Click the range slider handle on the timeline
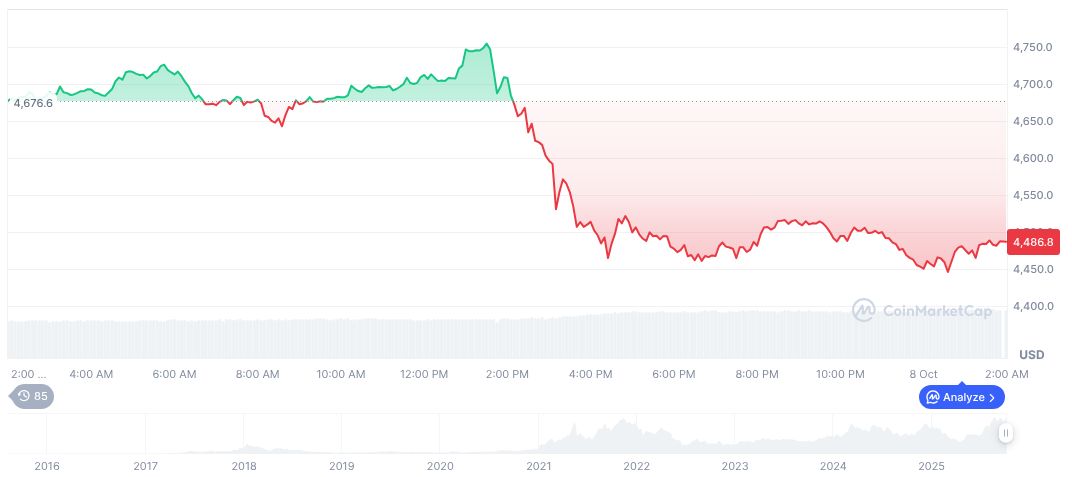Viewport: 1072px width, 477px height. pyautogui.click(x=1005, y=433)
